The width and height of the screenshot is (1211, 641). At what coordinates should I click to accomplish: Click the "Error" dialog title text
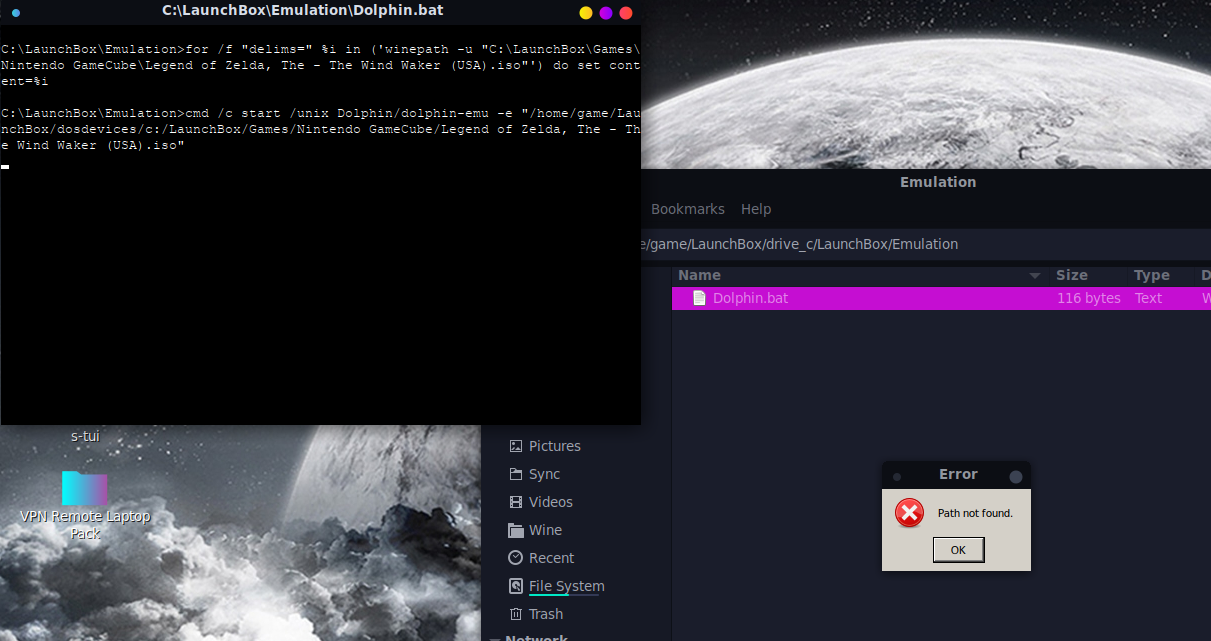click(x=958, y=474)
